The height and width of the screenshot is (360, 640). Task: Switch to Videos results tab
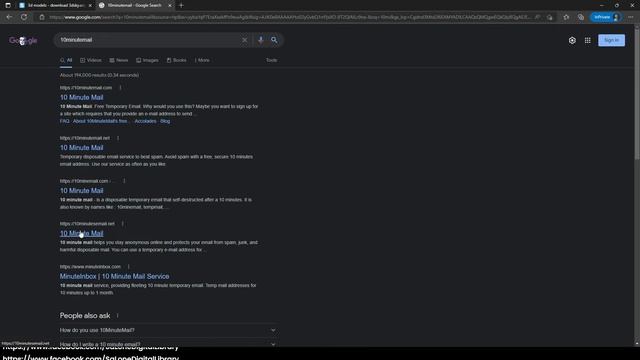pos(91,60)
